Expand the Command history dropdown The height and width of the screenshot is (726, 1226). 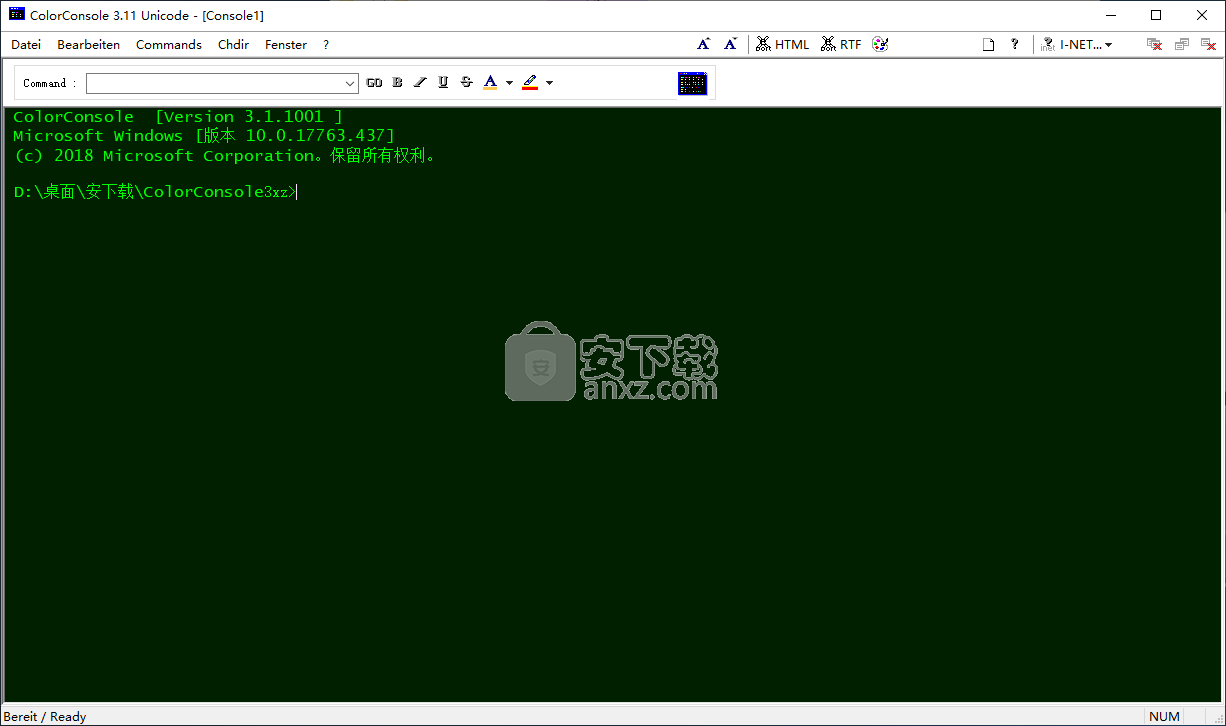[350, 83]
